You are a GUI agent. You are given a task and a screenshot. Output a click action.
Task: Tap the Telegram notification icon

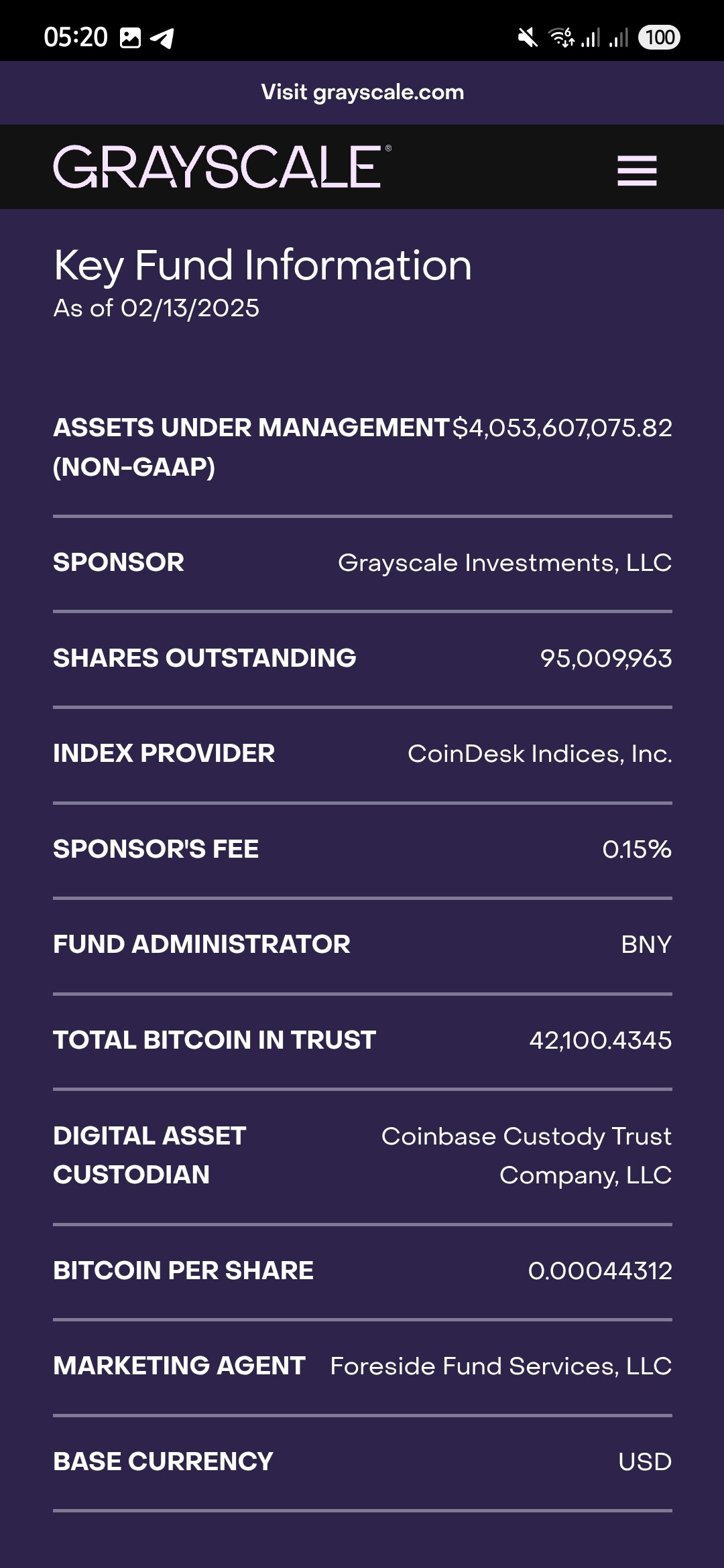point(162,38)
